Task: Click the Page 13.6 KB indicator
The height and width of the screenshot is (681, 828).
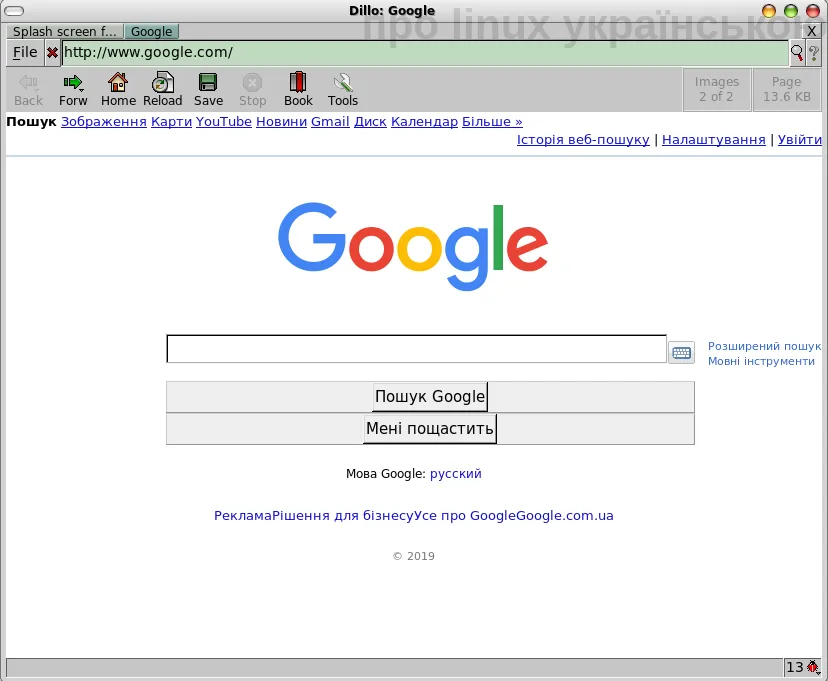Action: pos(786,89)
